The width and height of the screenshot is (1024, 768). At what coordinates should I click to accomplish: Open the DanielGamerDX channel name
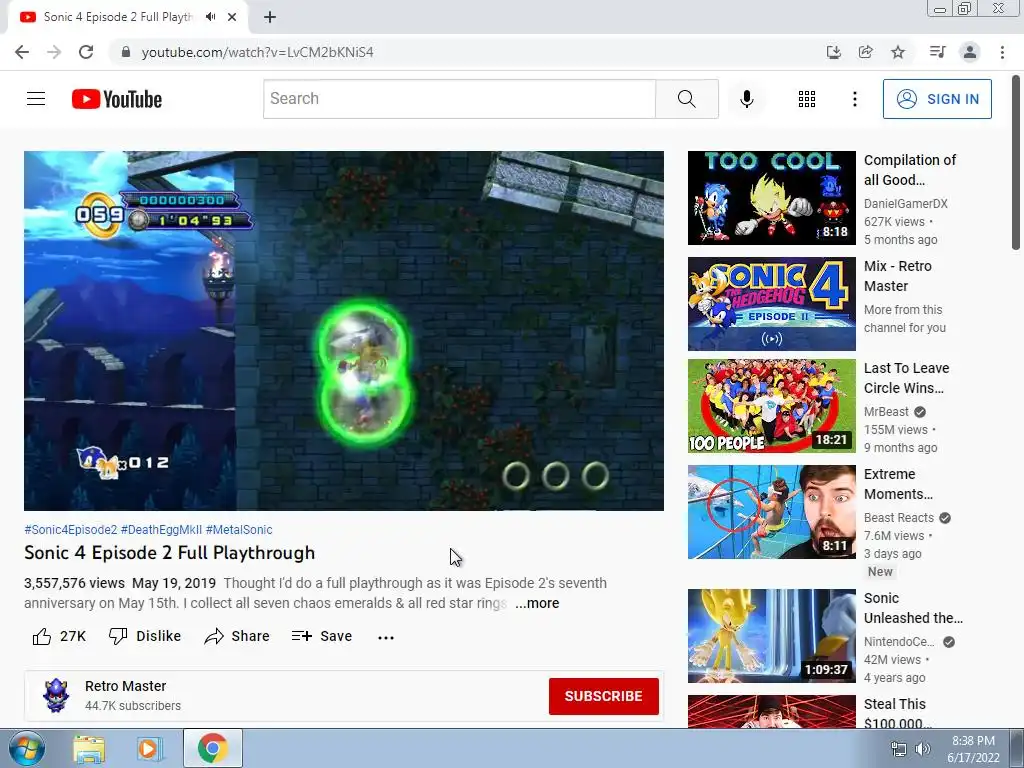pyautogui.click(x=905, y=204)
